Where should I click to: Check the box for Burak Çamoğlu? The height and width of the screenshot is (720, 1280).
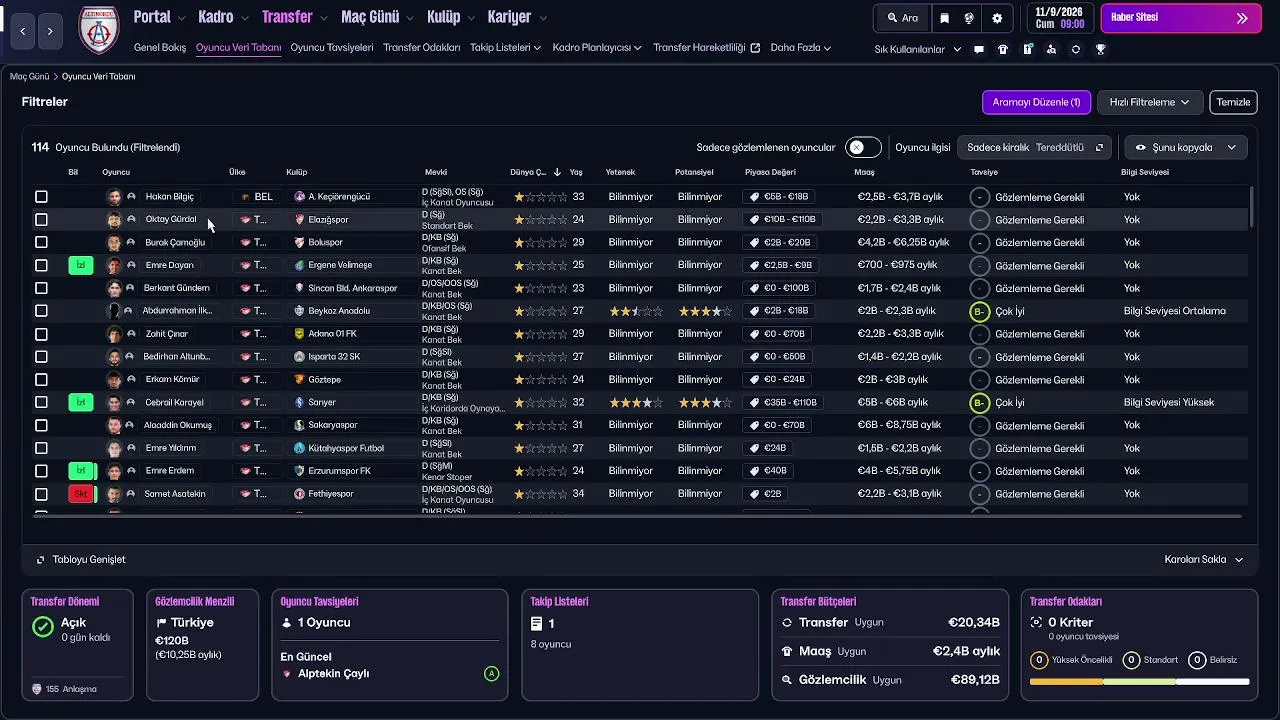[41, 242]
